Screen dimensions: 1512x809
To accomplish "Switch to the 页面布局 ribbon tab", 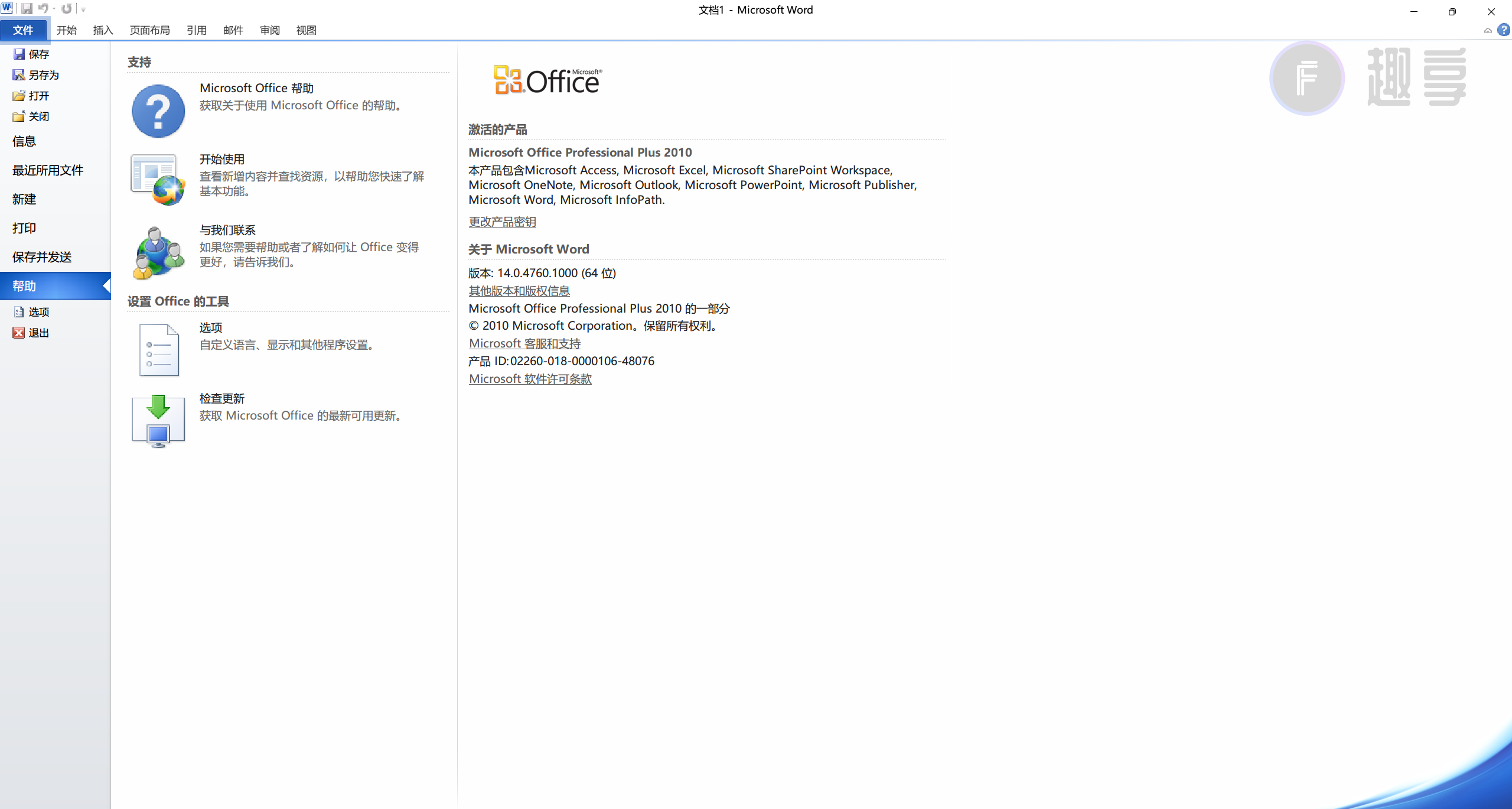I will [149, 30].
